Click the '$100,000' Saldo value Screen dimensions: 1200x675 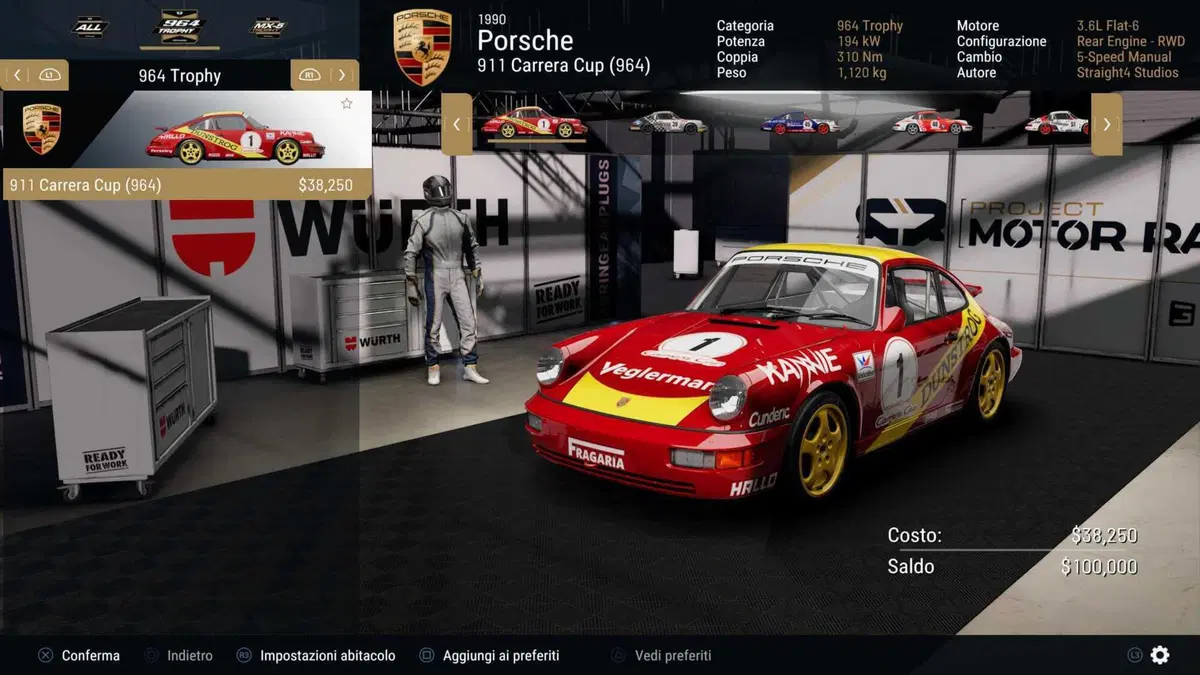(x=1099, y=567)
